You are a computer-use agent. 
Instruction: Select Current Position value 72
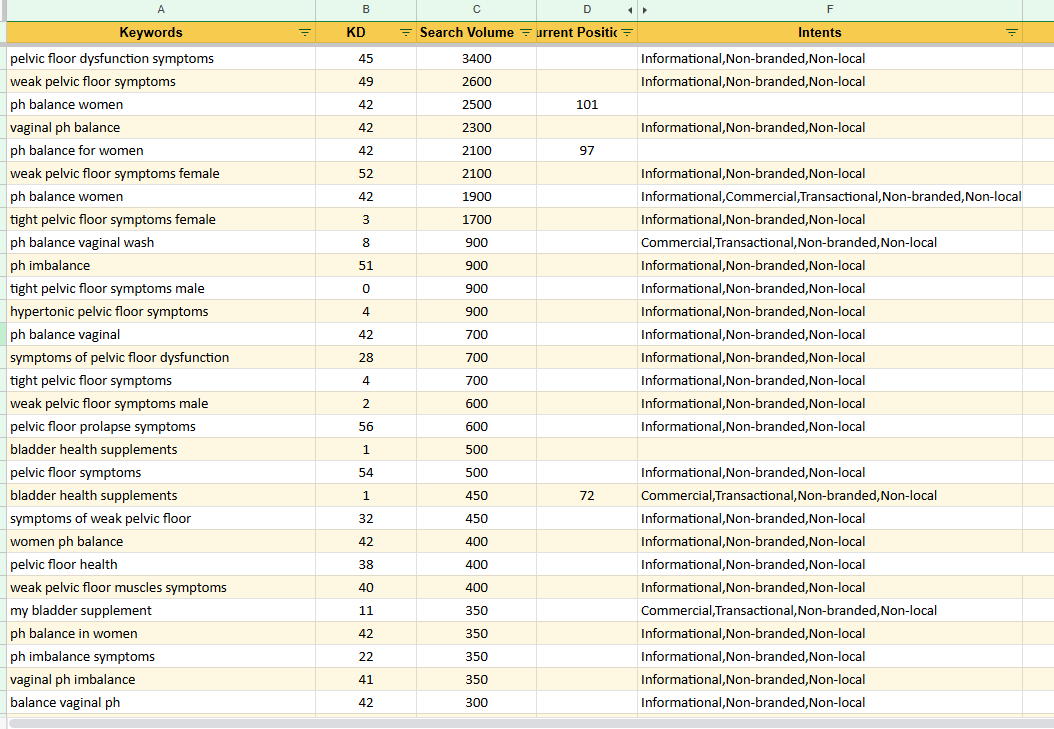coord(587,496)
